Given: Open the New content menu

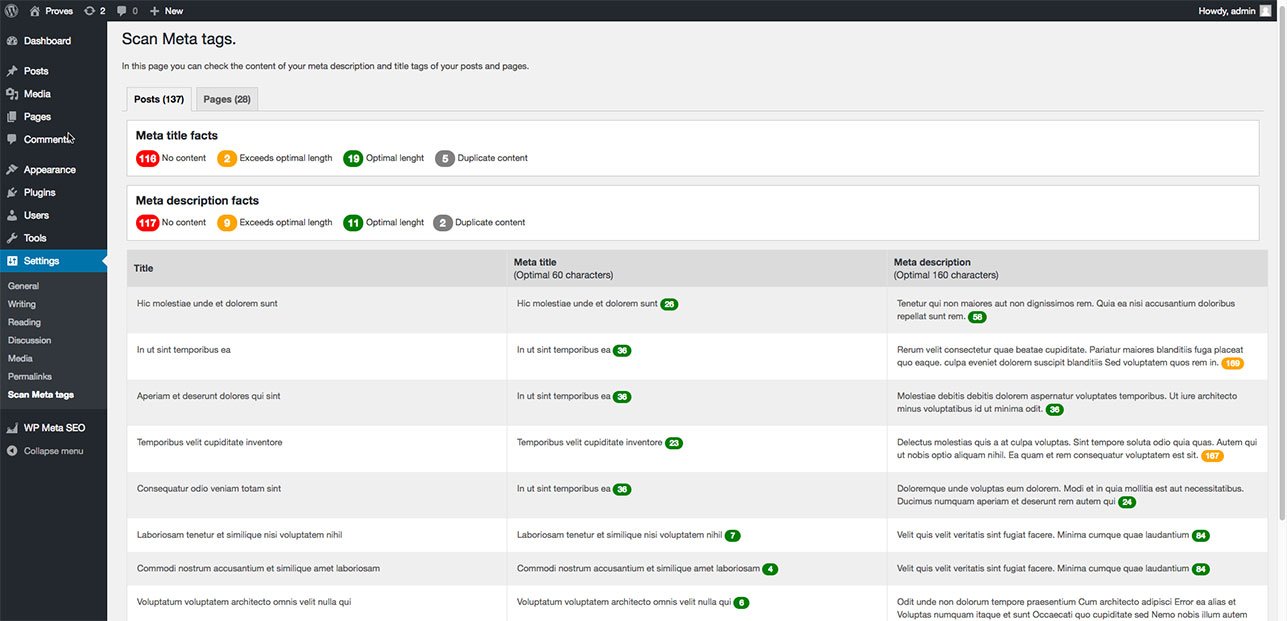Looking at the screenshot, I should point(166,11).
